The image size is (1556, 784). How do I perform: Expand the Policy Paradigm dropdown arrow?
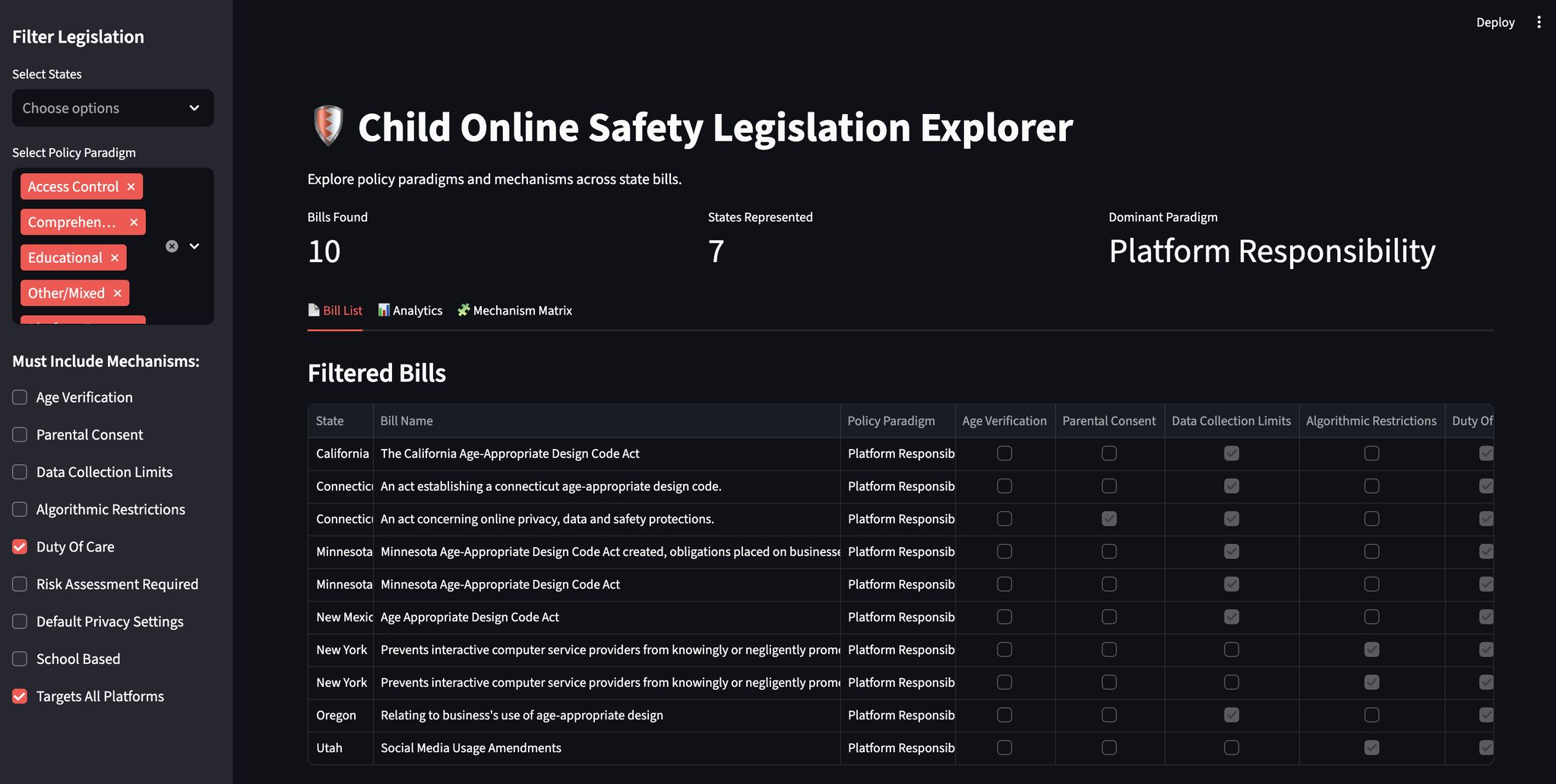[194, 246]
